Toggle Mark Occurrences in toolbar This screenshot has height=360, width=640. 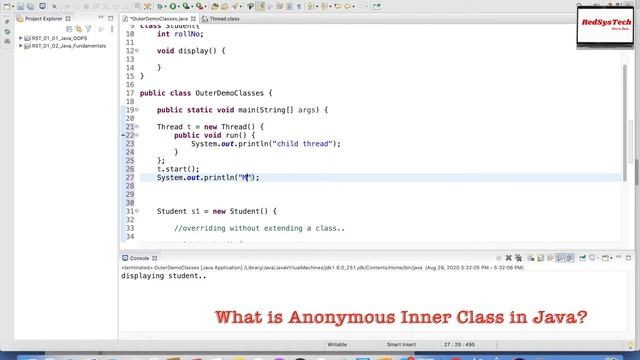coord(260,6)
